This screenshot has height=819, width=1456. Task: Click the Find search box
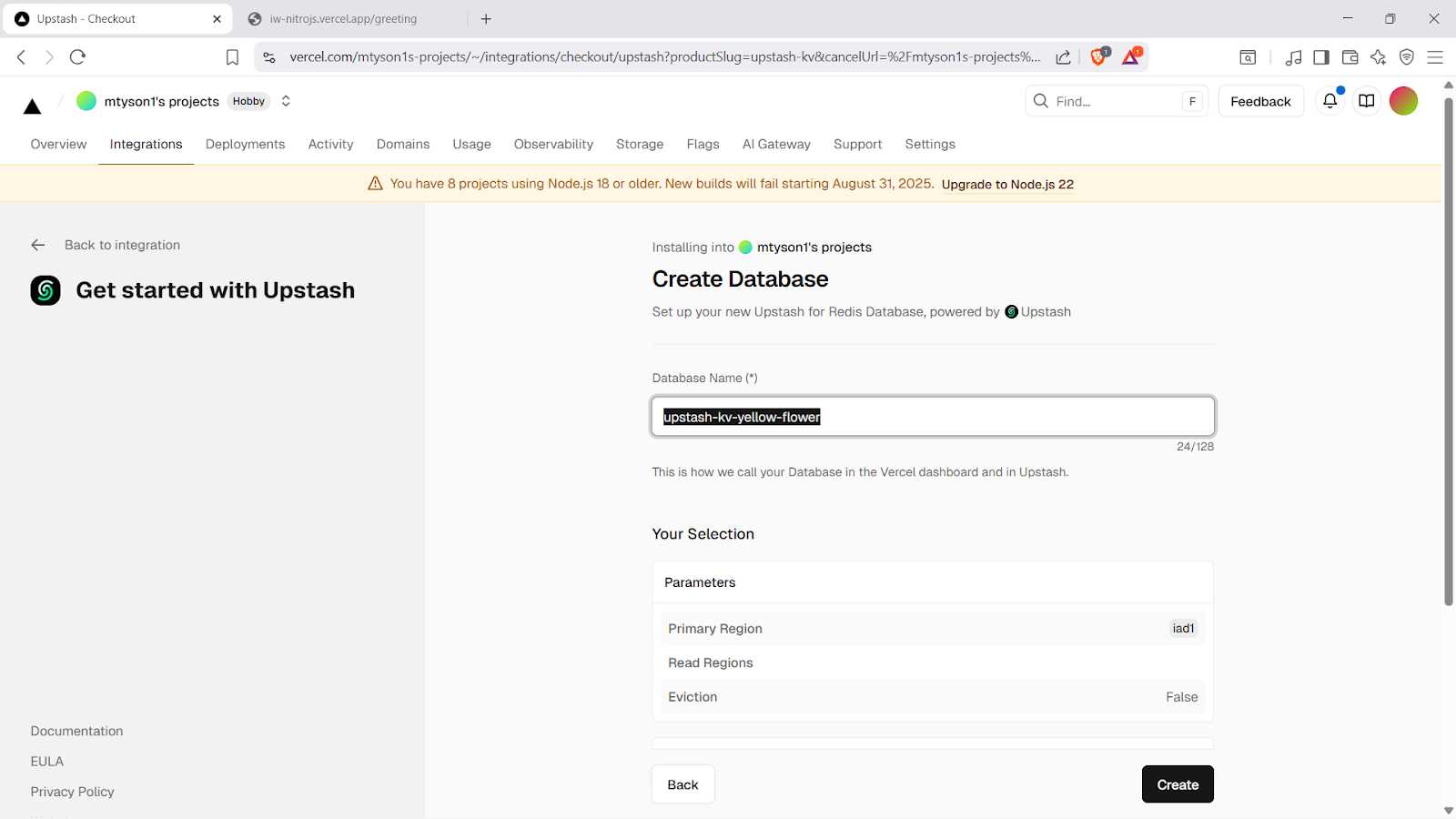pyautogui.click(x=1115, y=101)
